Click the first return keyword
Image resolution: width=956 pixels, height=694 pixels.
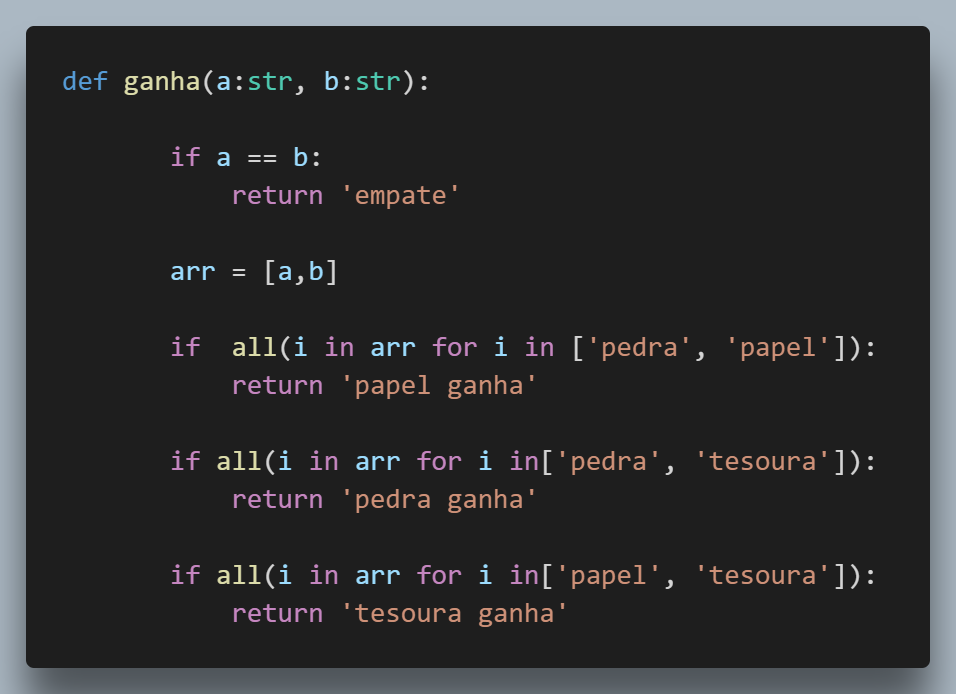[x=277, y=196]
